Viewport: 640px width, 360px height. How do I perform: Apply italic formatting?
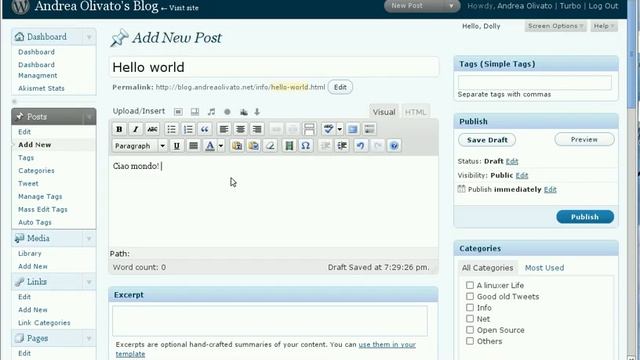136,129
